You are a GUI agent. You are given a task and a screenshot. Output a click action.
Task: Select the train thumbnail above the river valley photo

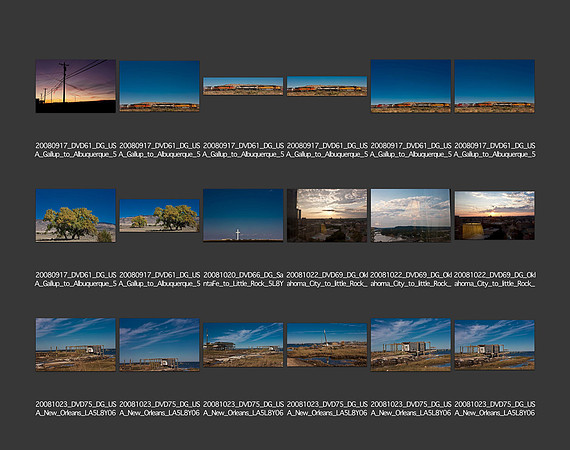coord(411,86)
